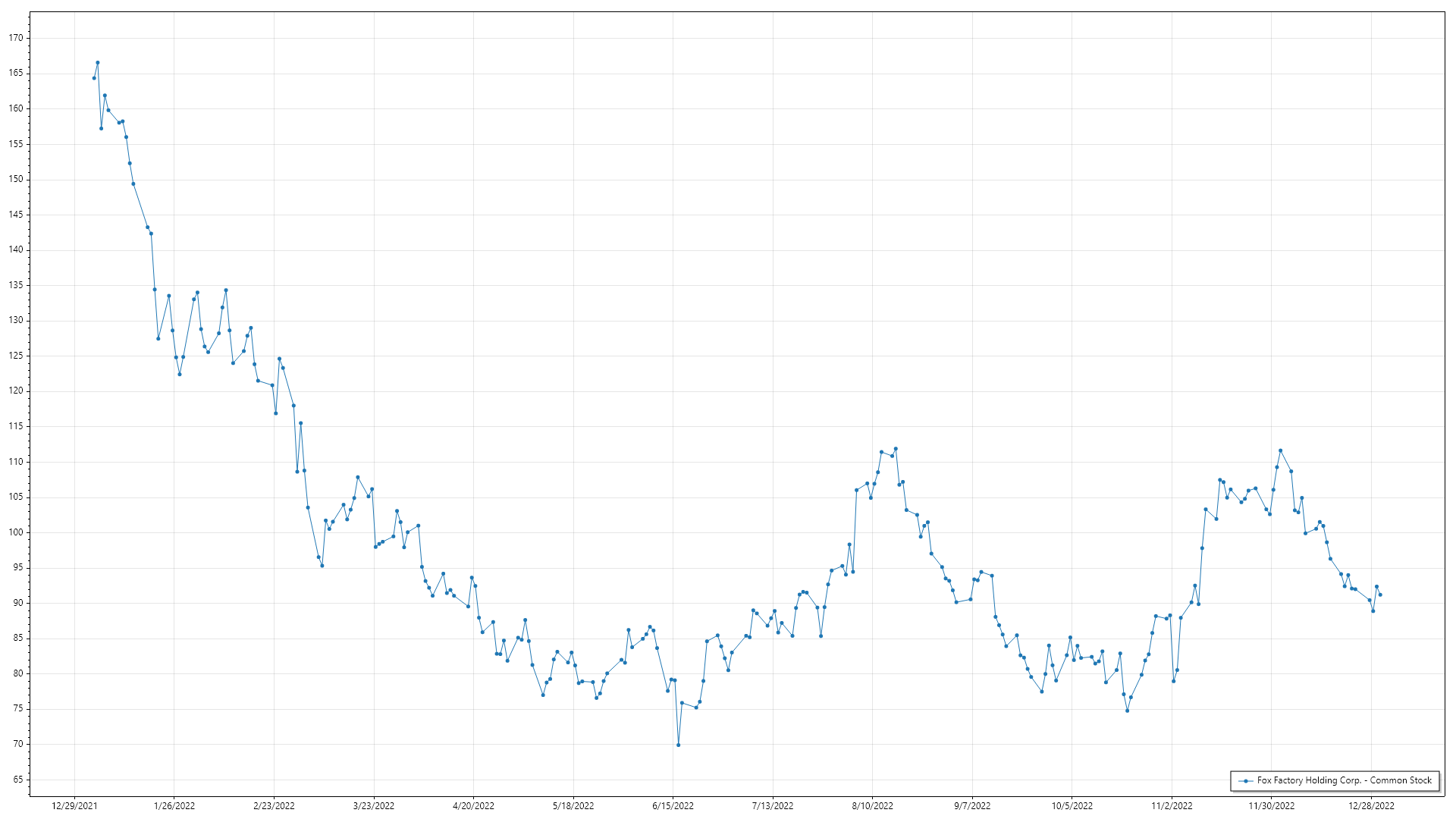The height and width of the screenshot is (819, 1456).
Task: Select the 12/29/2021 x-axis date label
Action: [74, 806]
